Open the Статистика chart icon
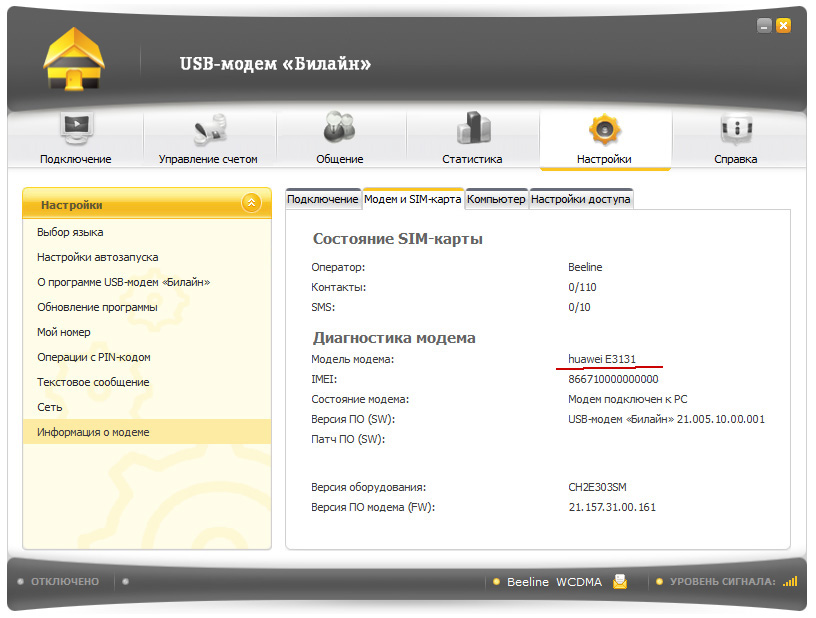This screenshot has height=618, width=816. [x=474, y=127]
